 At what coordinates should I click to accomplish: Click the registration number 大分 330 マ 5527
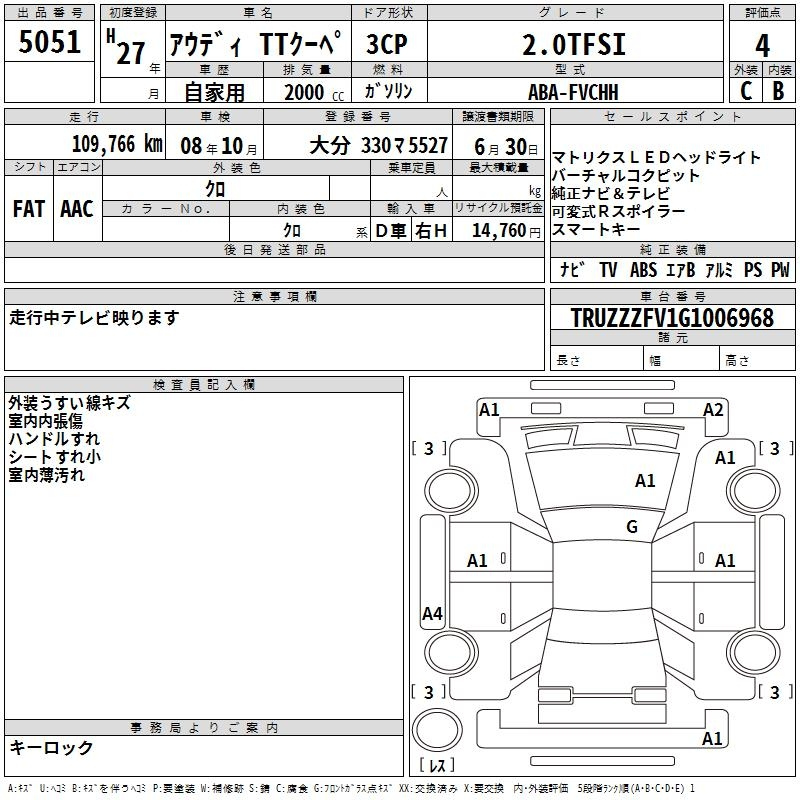tap(379, 145)
